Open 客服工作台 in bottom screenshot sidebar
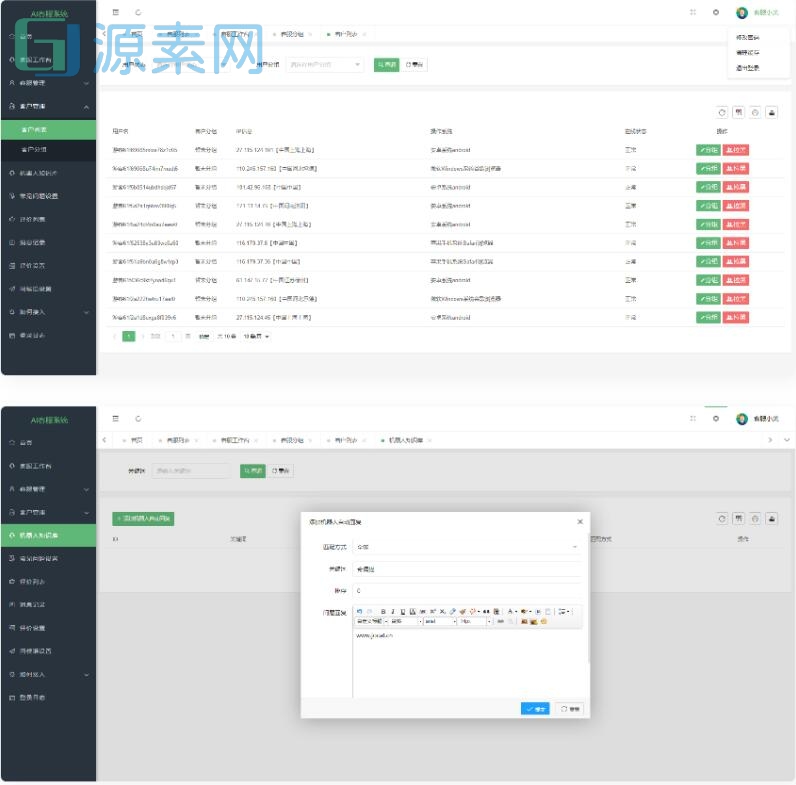796x785 pixels. point(48,466)
